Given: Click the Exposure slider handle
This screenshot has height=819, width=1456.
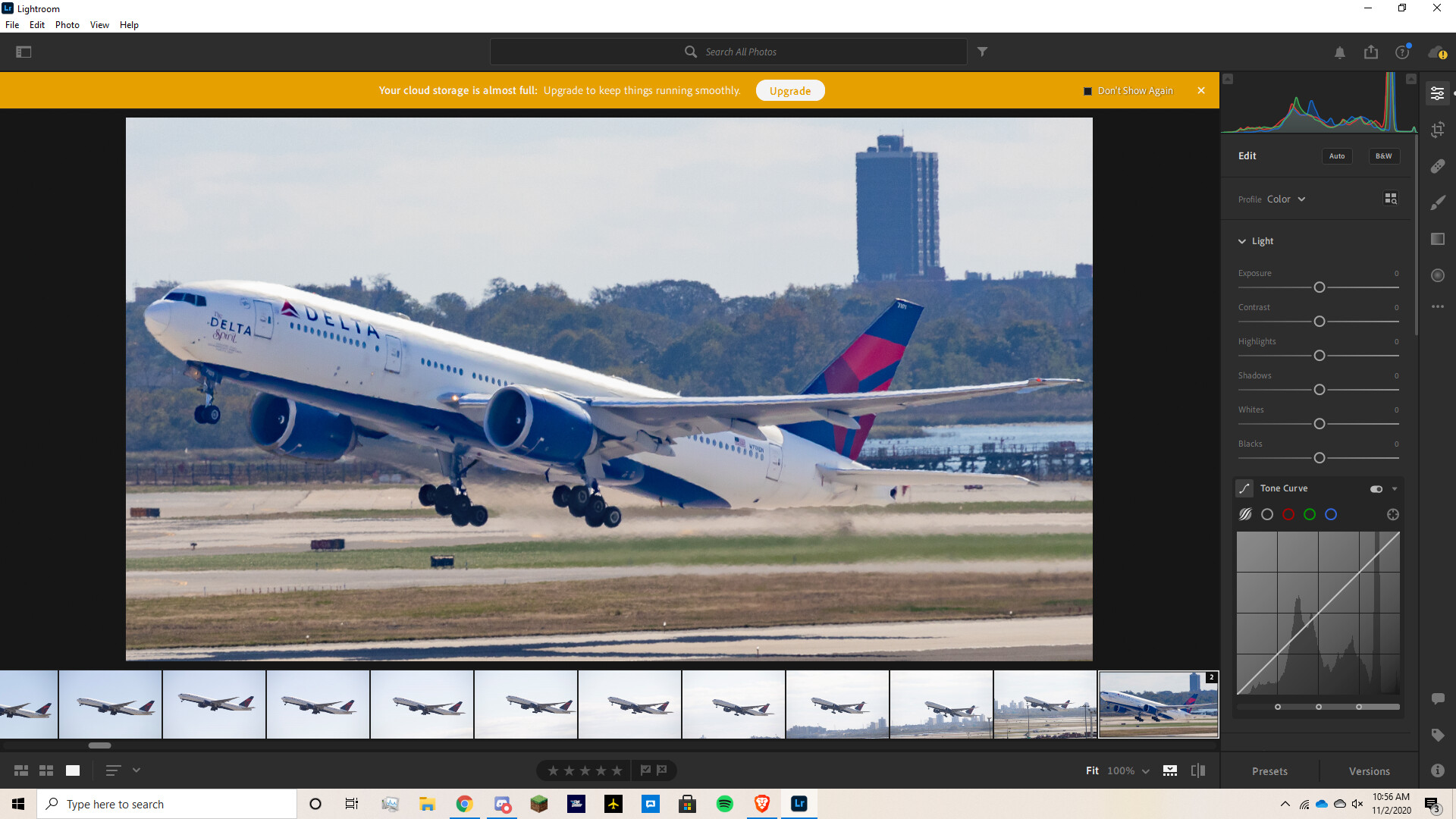Looking at the screenshot, I should click(x=1319, y=287).
